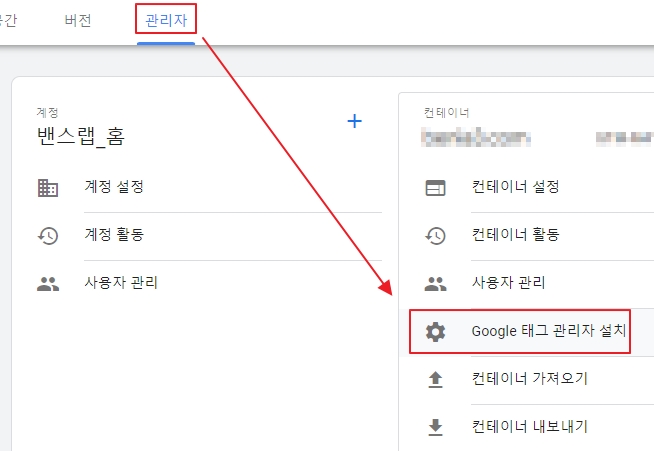Click the blurred container name under 컨테이너
This screenshot has width=654, height=451.
coord(476,138)
